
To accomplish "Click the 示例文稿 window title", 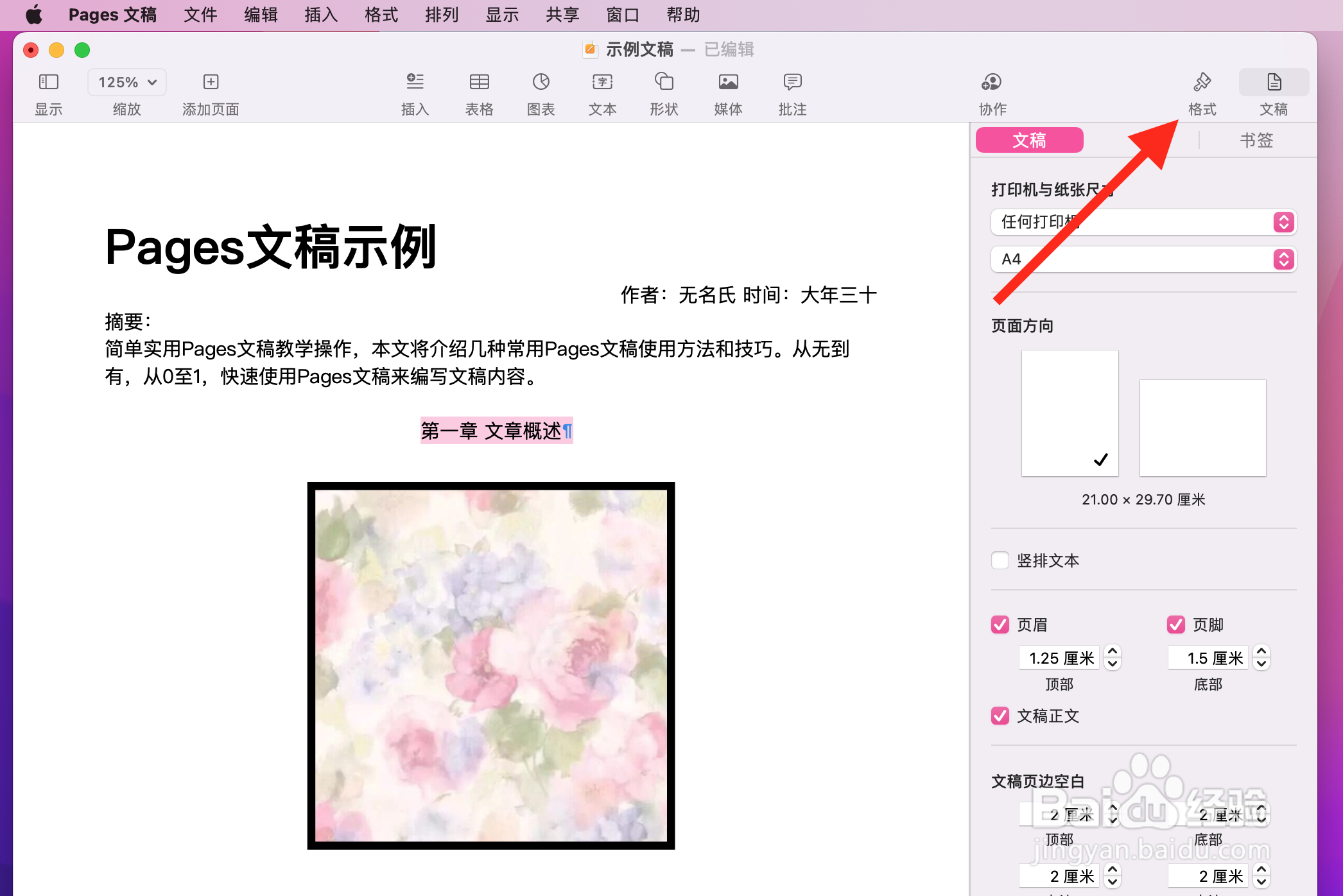I will (x=639, y=49).
